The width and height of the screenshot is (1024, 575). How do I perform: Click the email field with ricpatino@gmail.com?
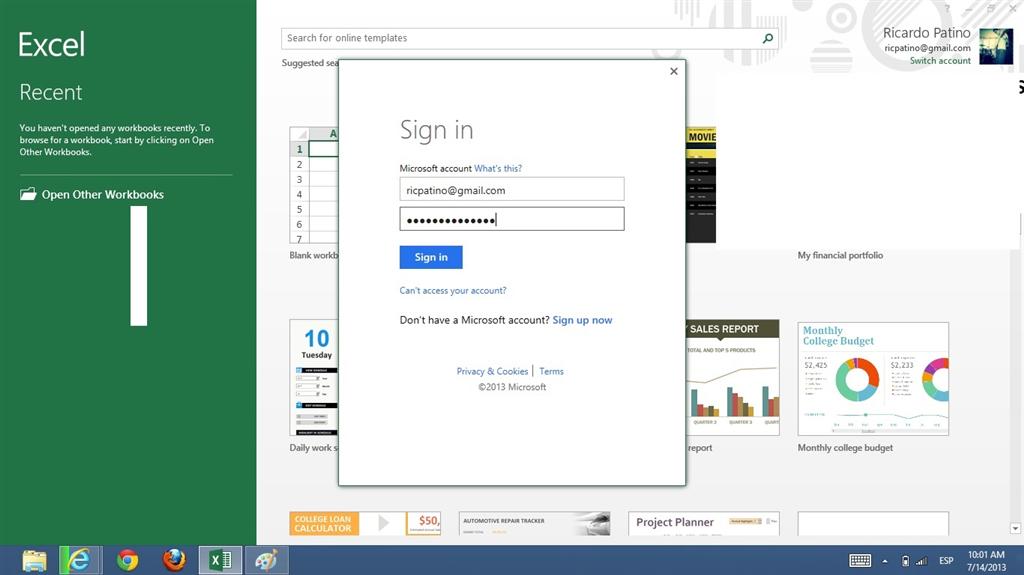tap(512, 189)
